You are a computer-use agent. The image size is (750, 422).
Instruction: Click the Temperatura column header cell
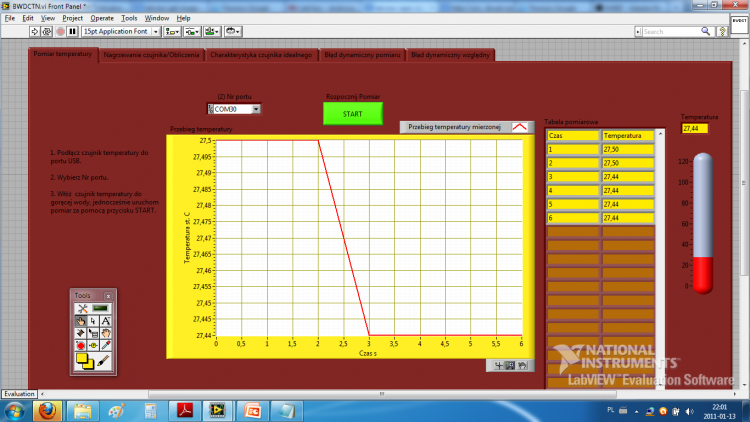(x=628, y=136)
